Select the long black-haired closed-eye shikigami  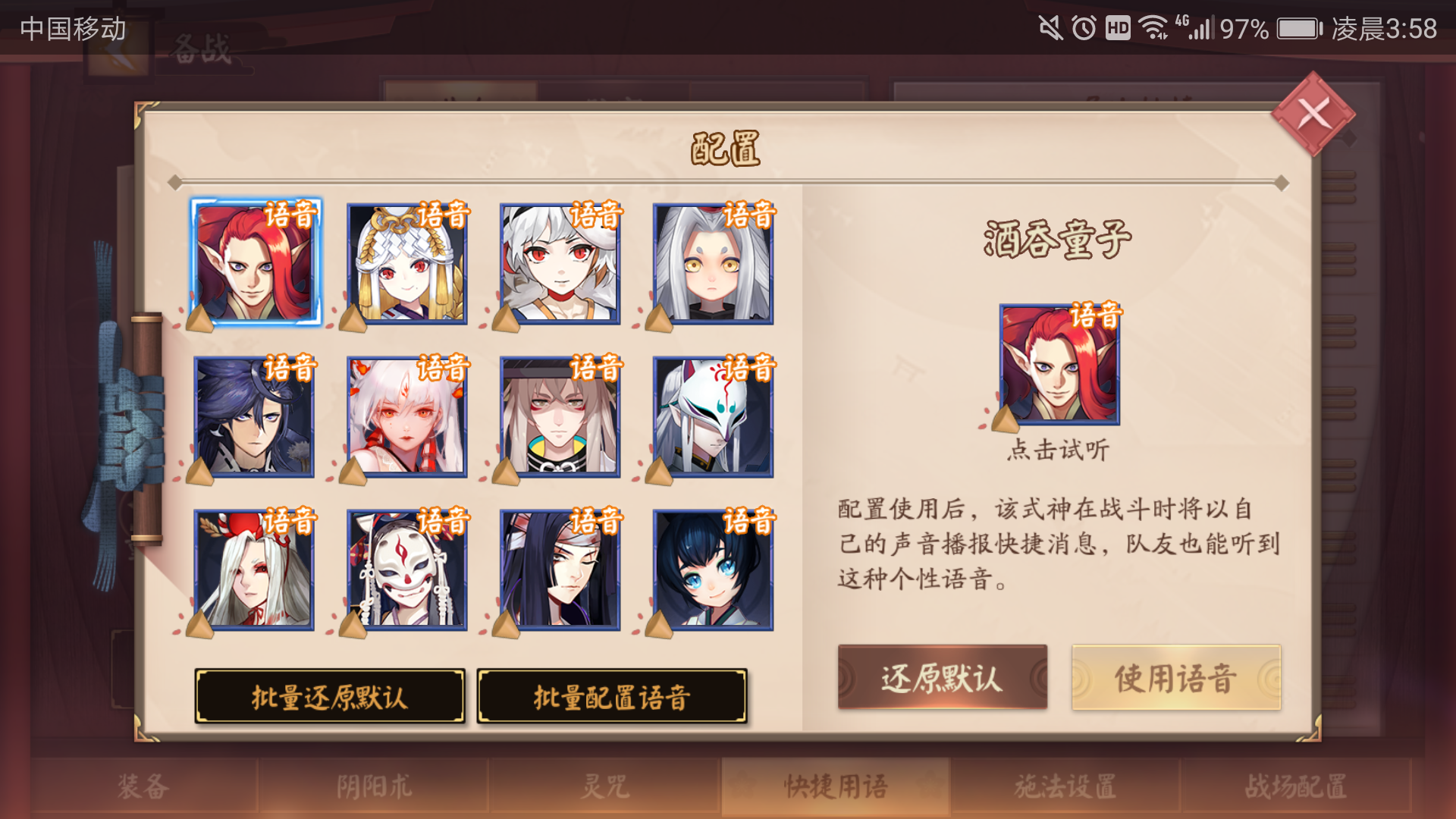click(560, 570)
